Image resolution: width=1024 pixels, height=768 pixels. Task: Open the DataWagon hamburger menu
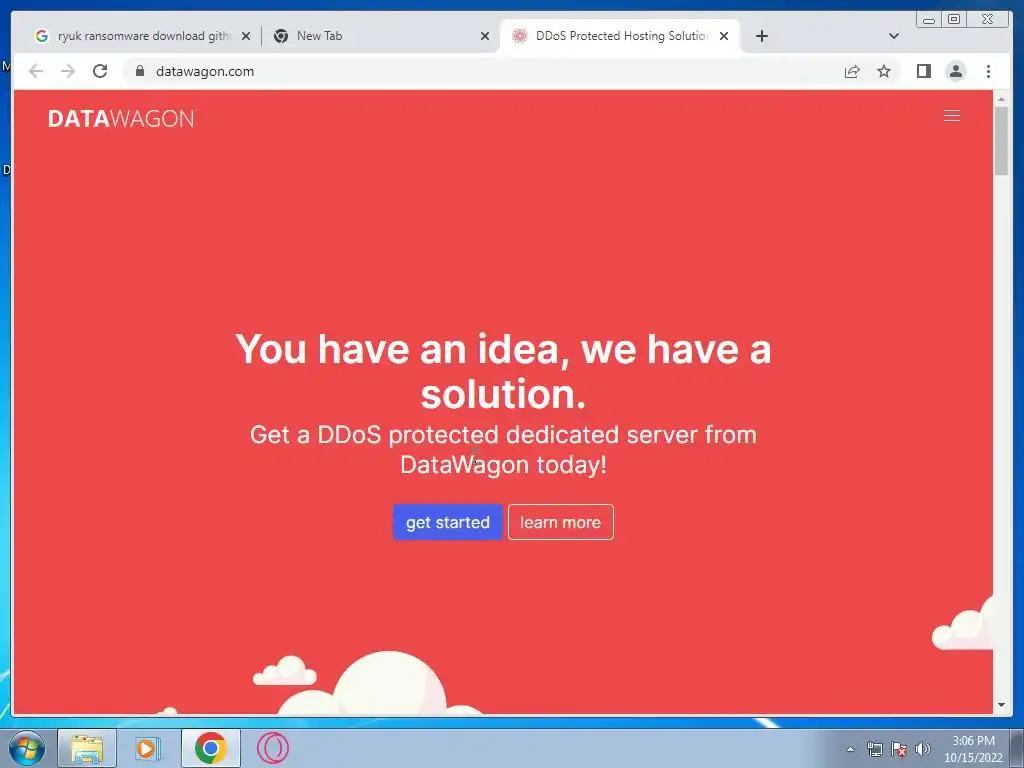click(x=952, y=116)
